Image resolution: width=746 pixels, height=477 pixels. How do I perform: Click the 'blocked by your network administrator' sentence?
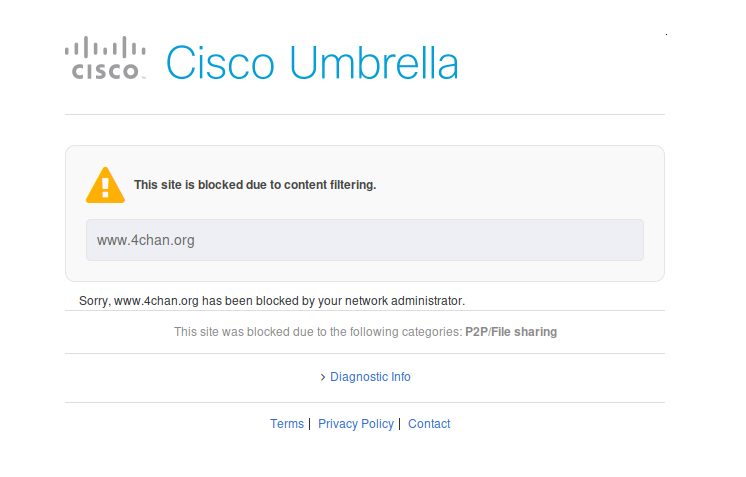272,301
